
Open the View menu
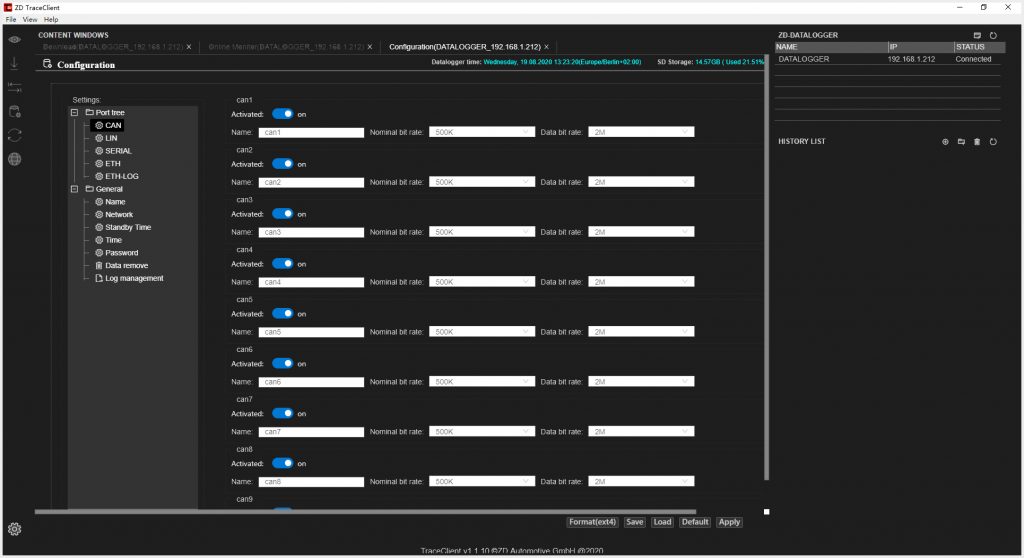pyautogui.click(x=30, y=19)
